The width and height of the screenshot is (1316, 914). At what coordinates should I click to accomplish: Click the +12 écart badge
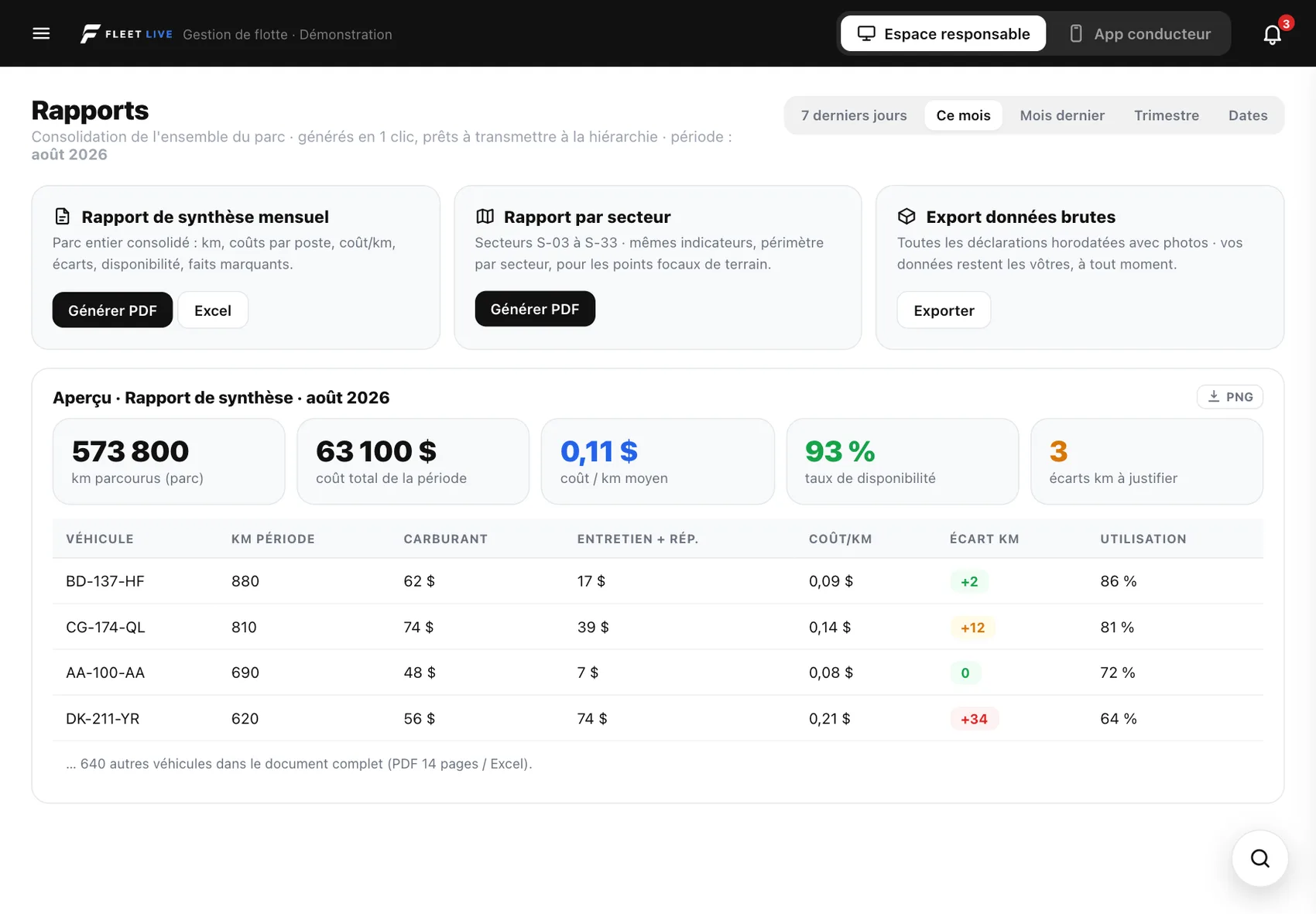point(972,628)
